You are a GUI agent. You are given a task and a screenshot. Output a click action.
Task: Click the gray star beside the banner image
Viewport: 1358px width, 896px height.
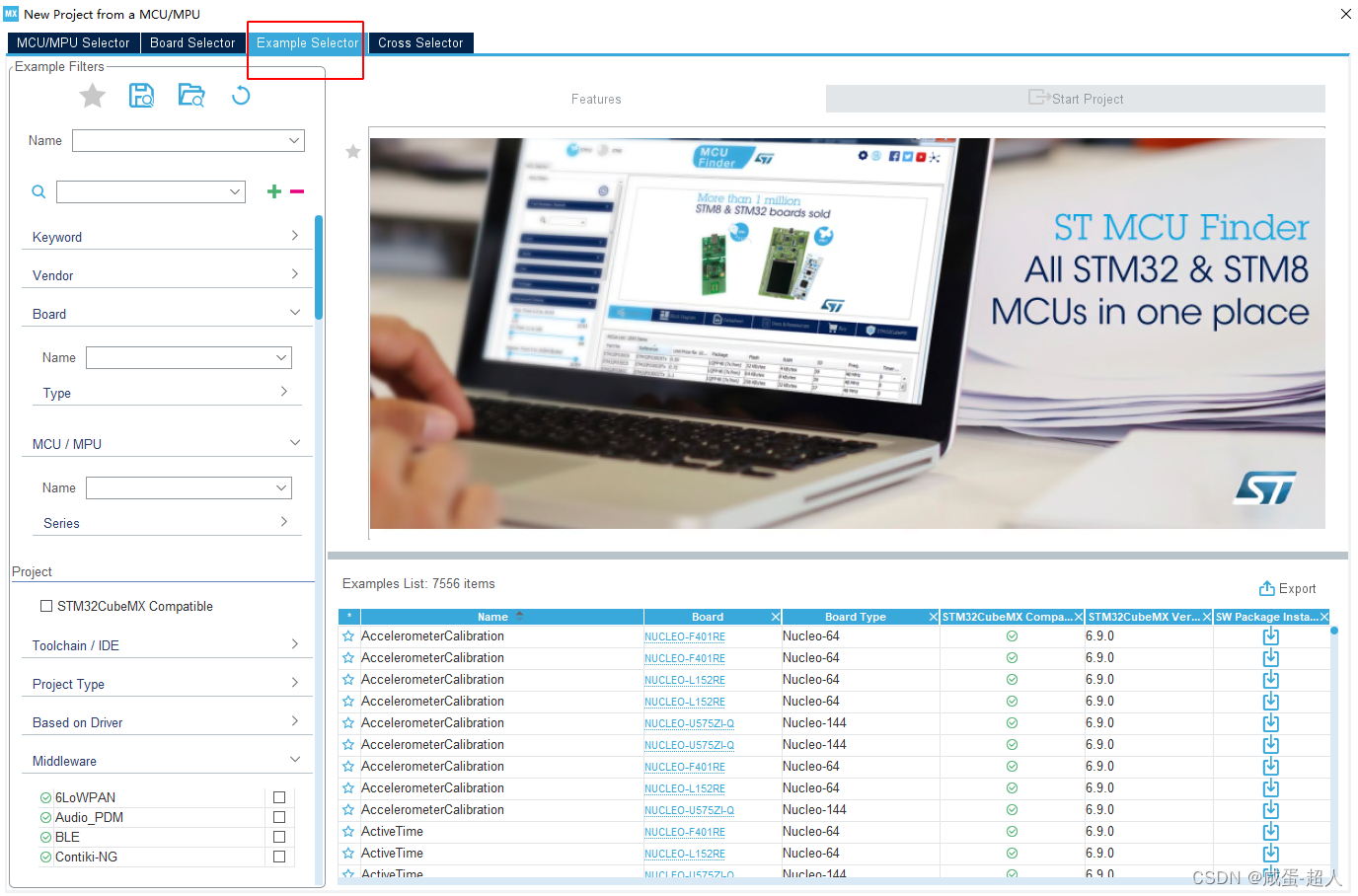coord(352,152)
